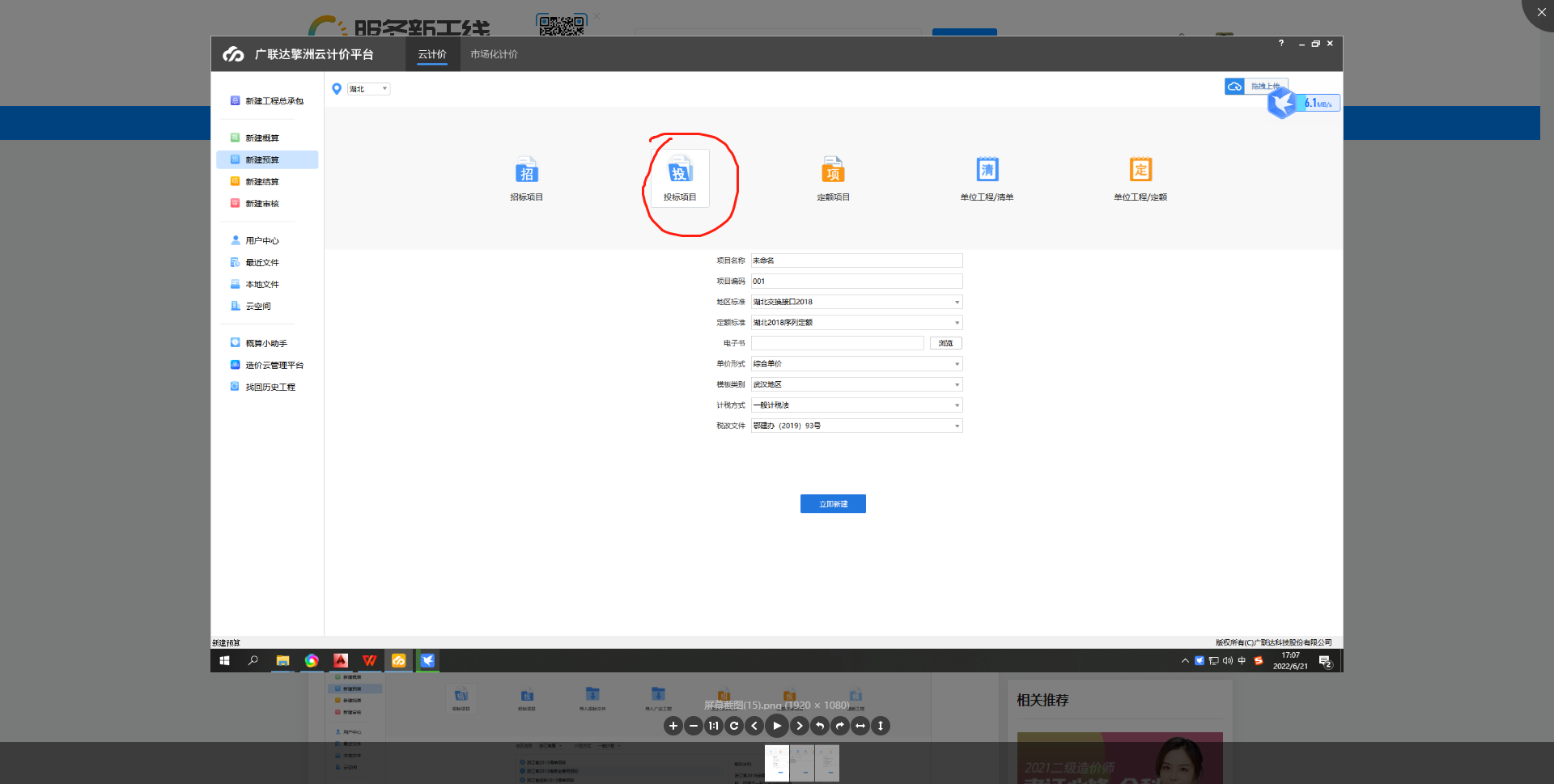
Task: Click the 项目名称 input field
Action: (857, 261)
